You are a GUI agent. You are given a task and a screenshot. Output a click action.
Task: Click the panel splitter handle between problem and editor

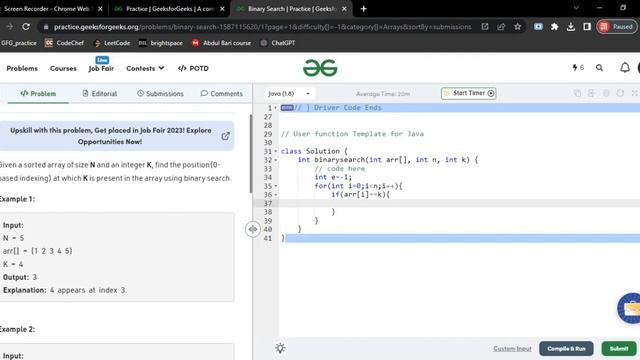[253, 229]
